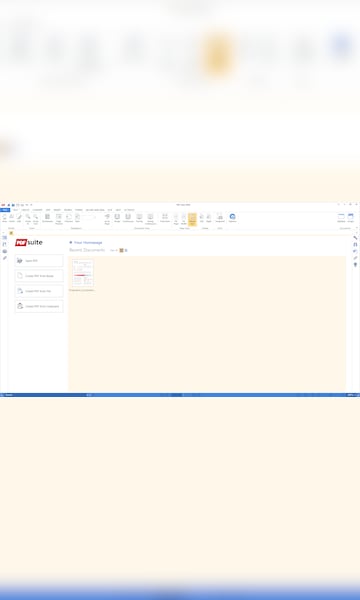Expand the Arrange windows dropdown

point(350,218)
